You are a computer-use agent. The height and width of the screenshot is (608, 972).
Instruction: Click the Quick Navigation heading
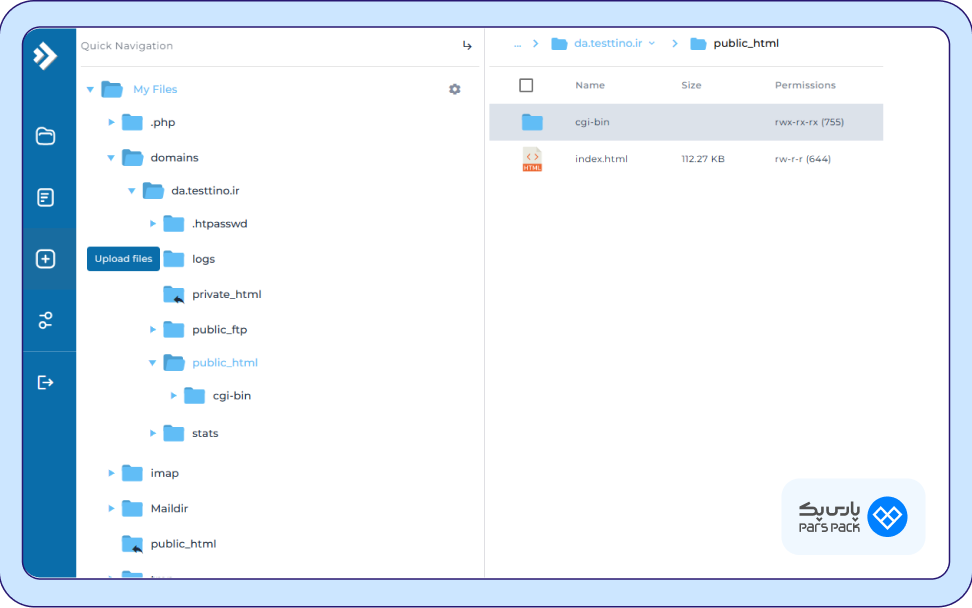[126, 46]
